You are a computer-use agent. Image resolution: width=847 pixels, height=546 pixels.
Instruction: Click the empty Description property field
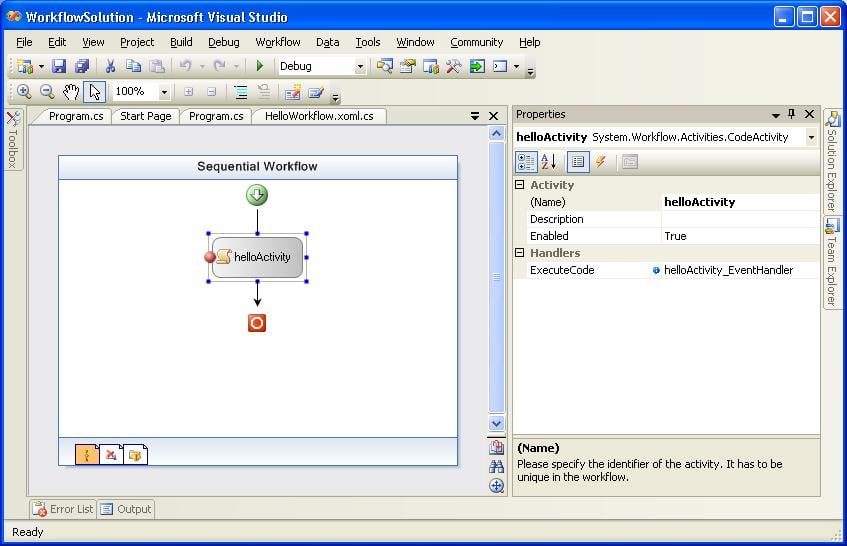[x=740, y=219]
